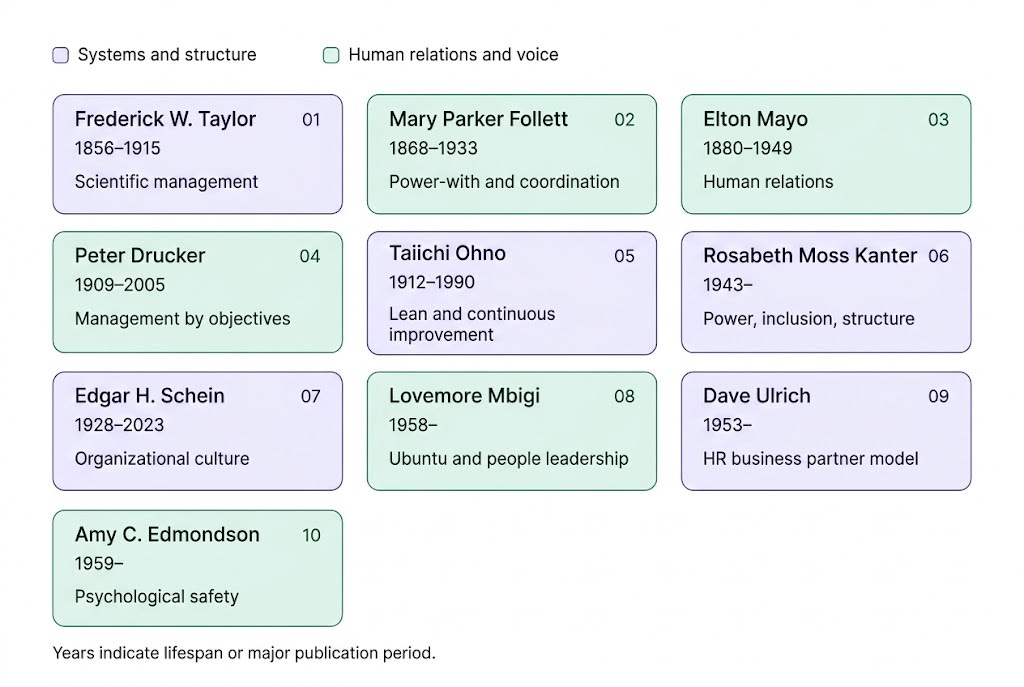Select the Dave Ulrich card
The height and width of the screenshot is (687, 1024).
(x=826, y=431)
